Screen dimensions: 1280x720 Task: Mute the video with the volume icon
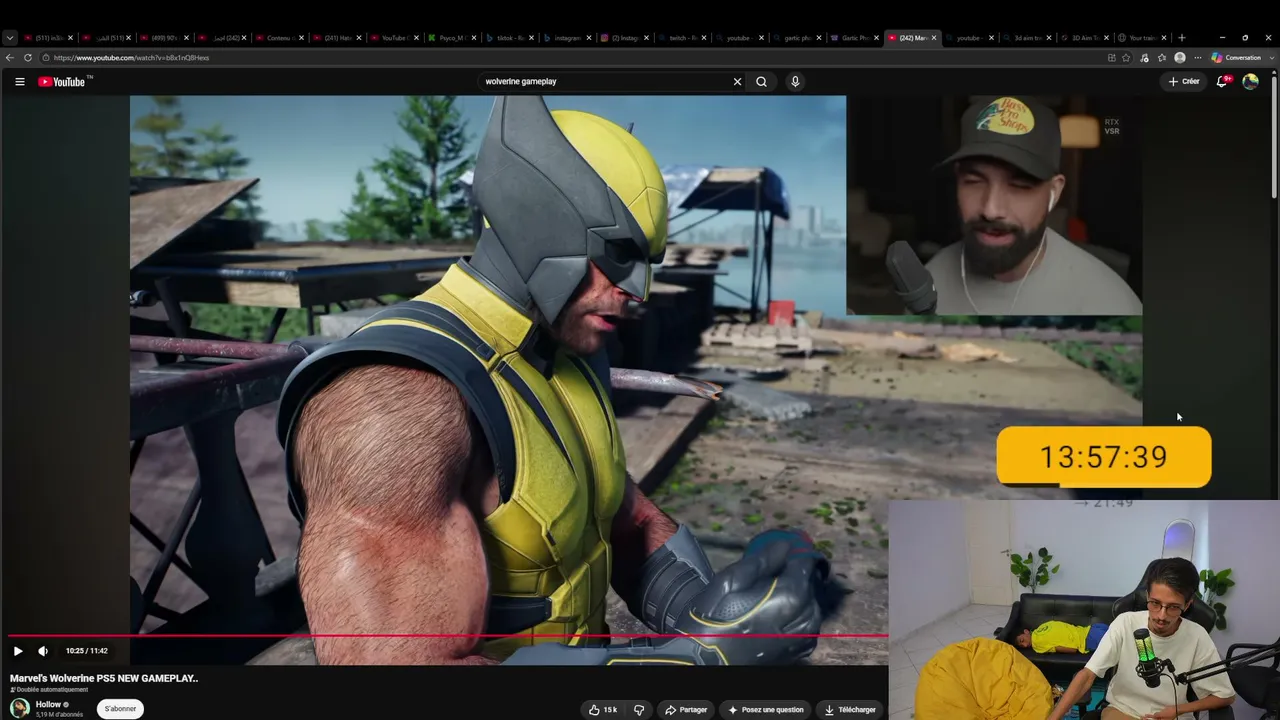click(x=43, y=651)
